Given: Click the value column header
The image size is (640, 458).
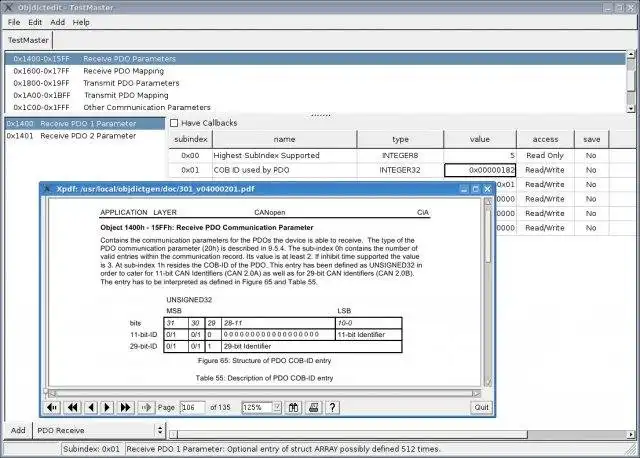Looking at the screenshot, I should coord(480,139).
